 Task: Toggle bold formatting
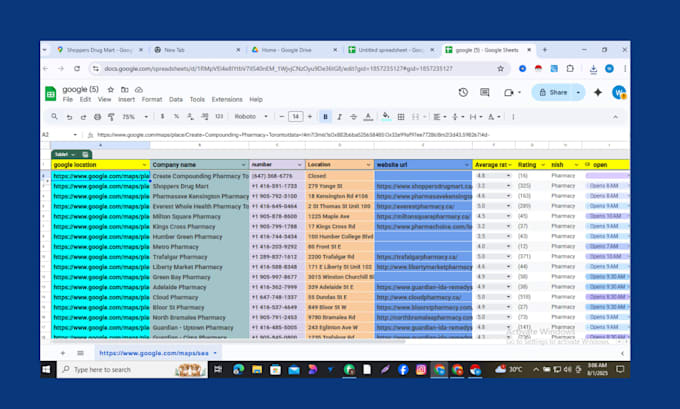point(325,116)
